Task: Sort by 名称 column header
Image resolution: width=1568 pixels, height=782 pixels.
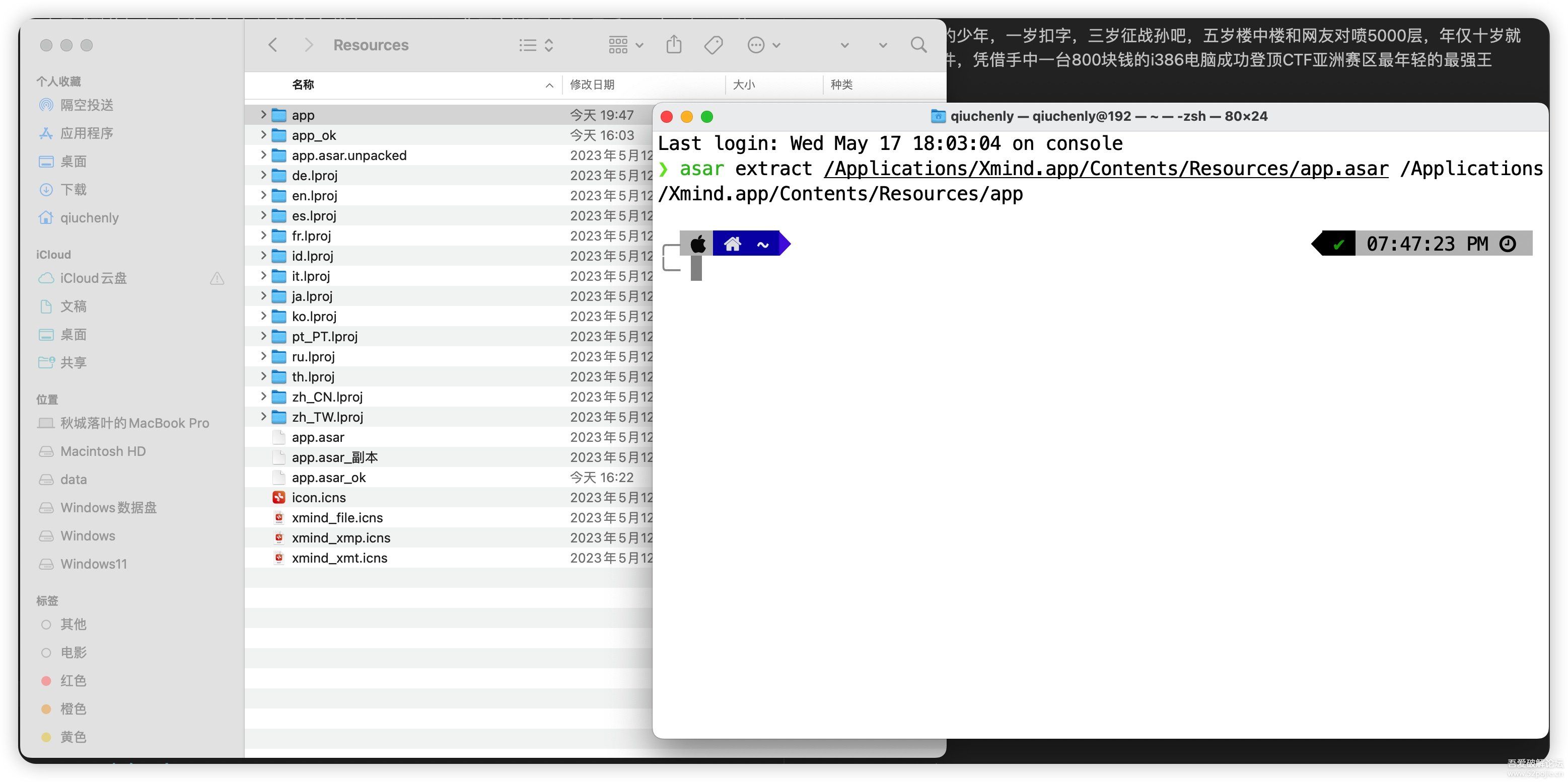Action: point(303,85)
